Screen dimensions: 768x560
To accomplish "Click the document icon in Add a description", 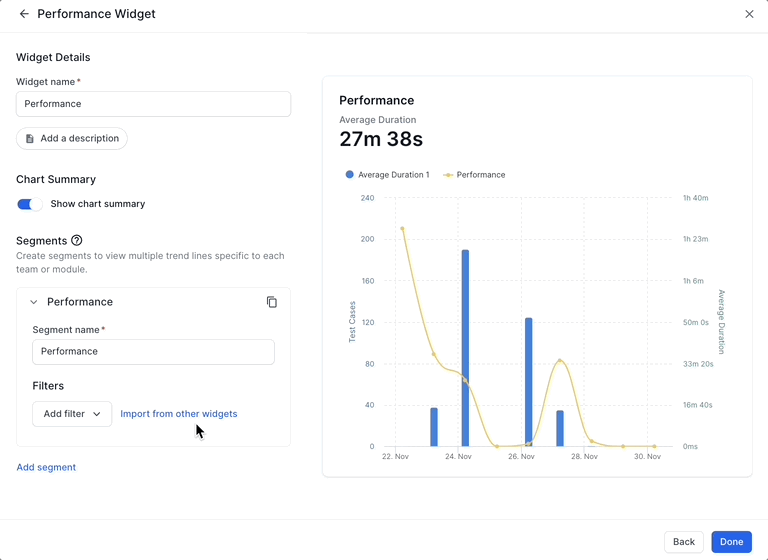I will pyautogui.click(x=30, y=139).
